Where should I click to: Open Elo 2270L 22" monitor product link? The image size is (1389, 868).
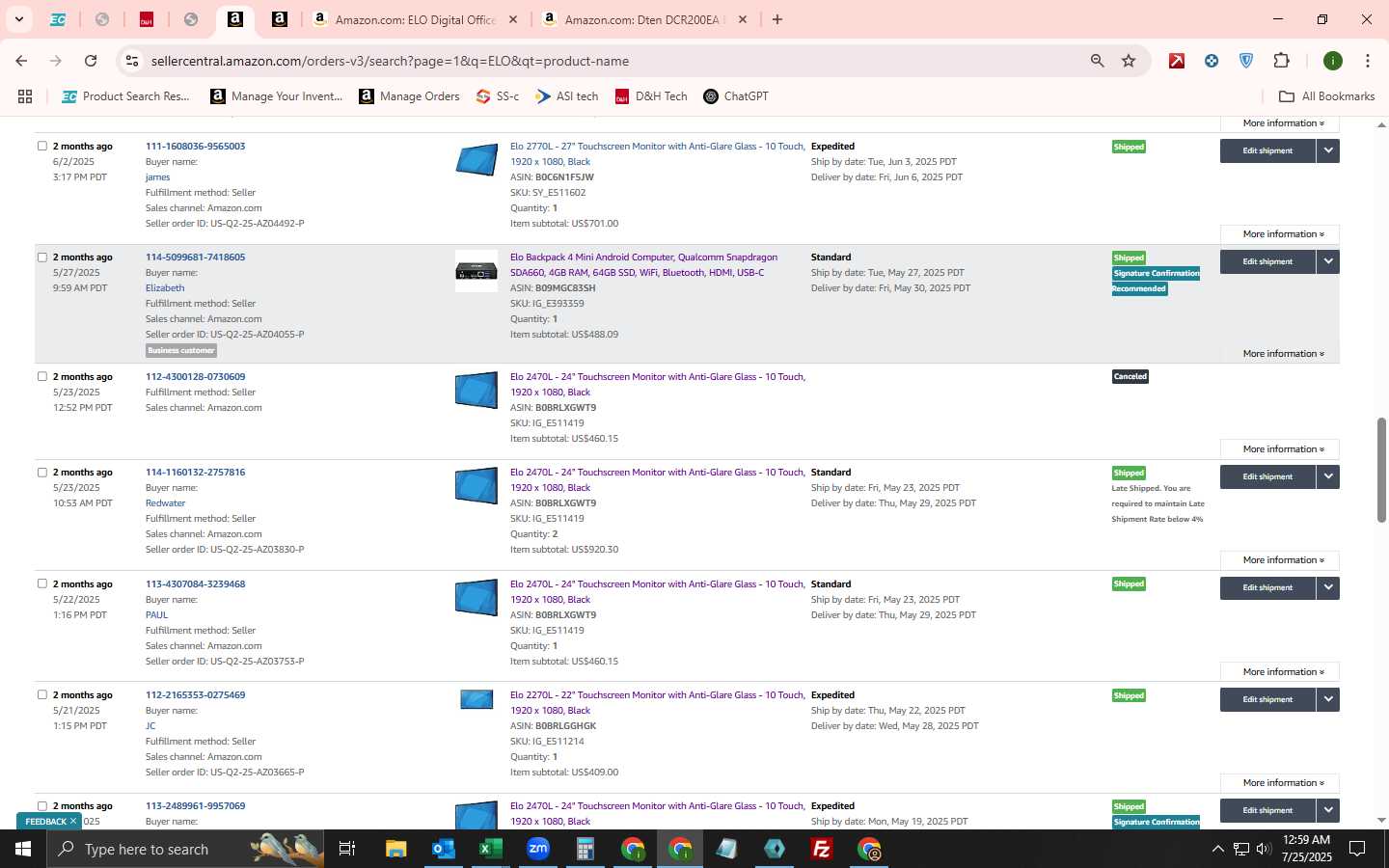[657, 703]
